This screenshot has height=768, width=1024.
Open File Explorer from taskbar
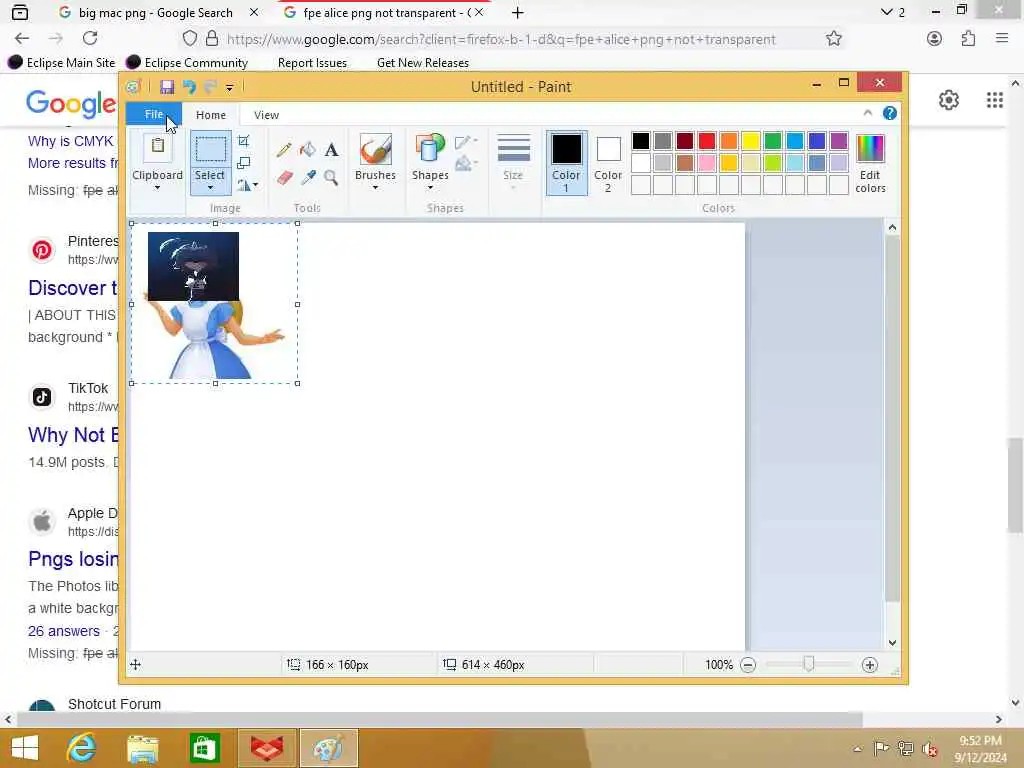[x=142, y=748]
